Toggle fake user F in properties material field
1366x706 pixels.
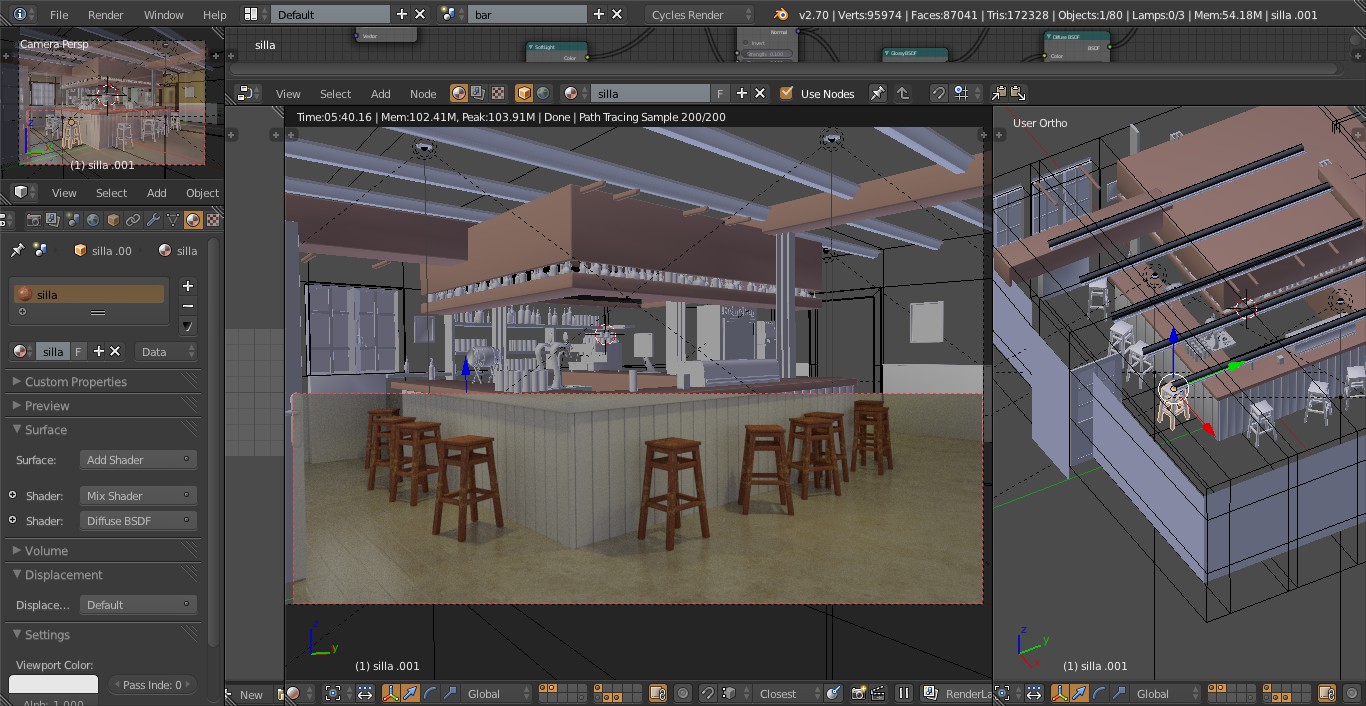78,351
